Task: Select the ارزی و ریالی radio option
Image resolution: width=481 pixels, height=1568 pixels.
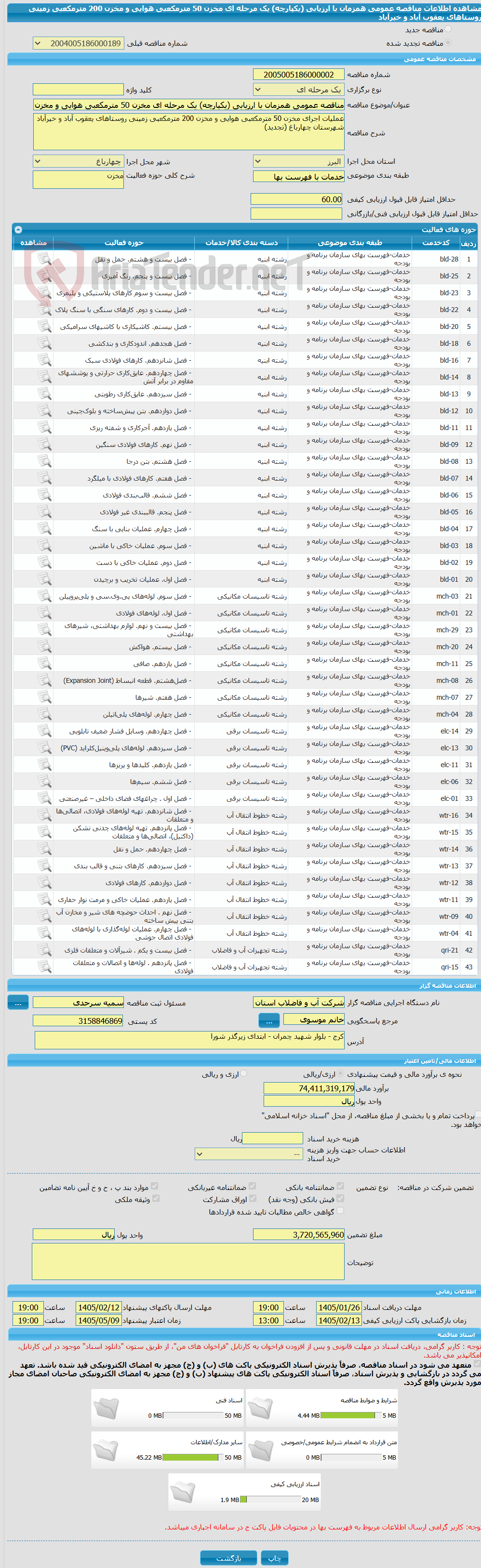Action: 243,1074
